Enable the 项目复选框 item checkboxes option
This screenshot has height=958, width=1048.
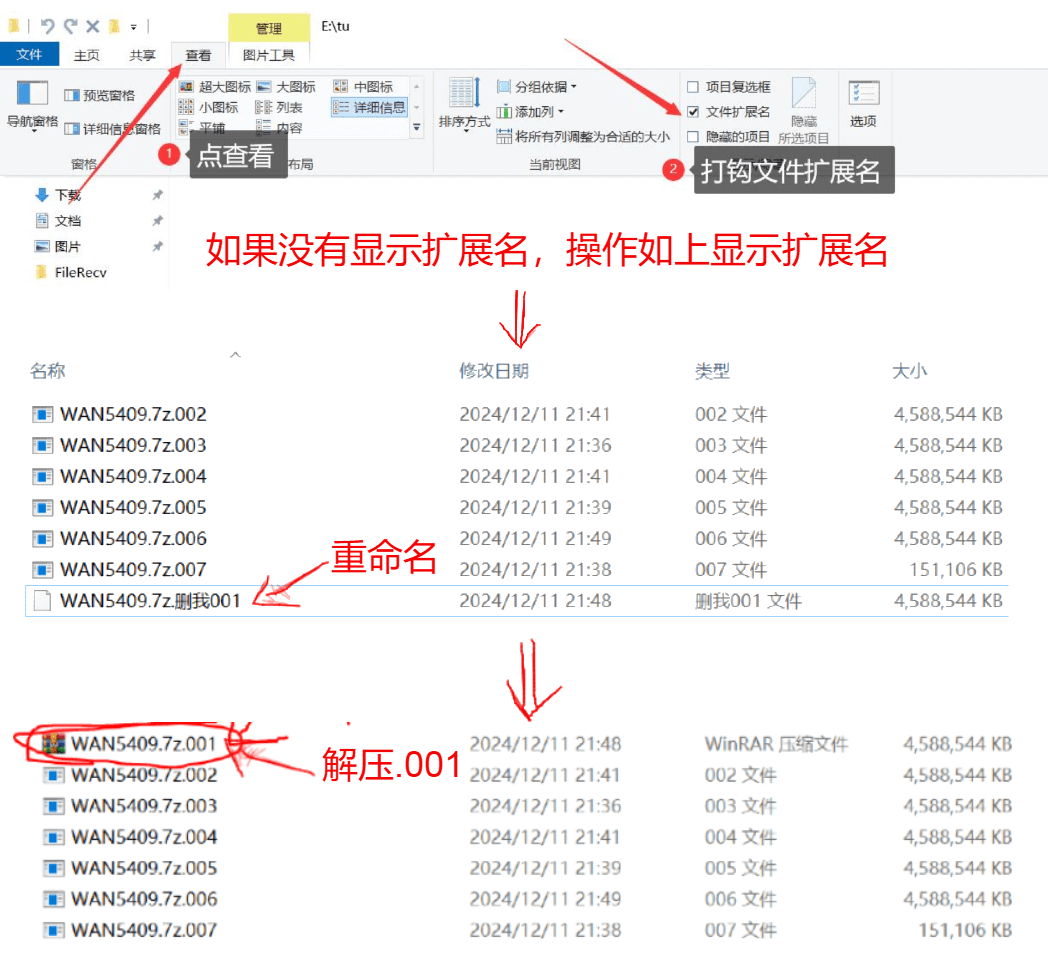click(693, 88)
